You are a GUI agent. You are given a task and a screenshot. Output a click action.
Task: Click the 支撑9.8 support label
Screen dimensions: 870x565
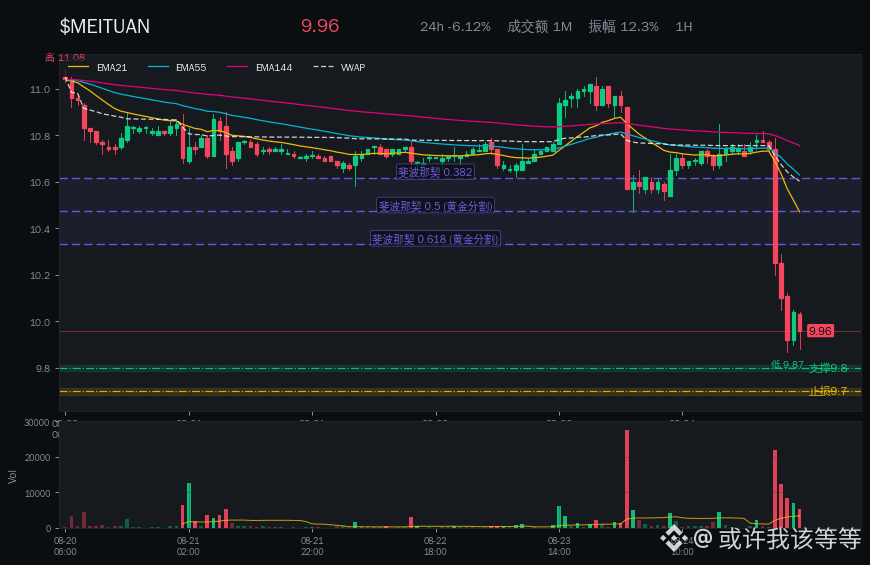828,368
